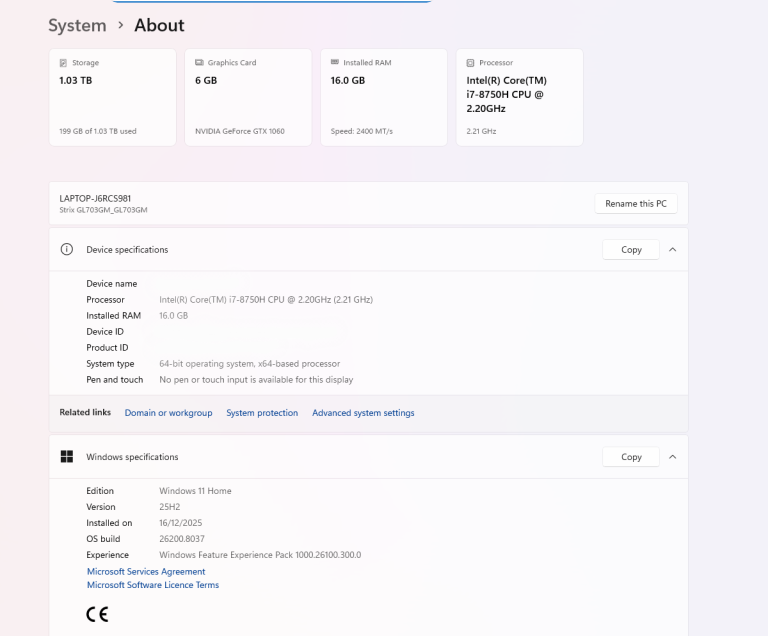This screenshot has width=768, height=636.
Task: Click the Processor icon in the top card
Action: [x=470, y=62]
